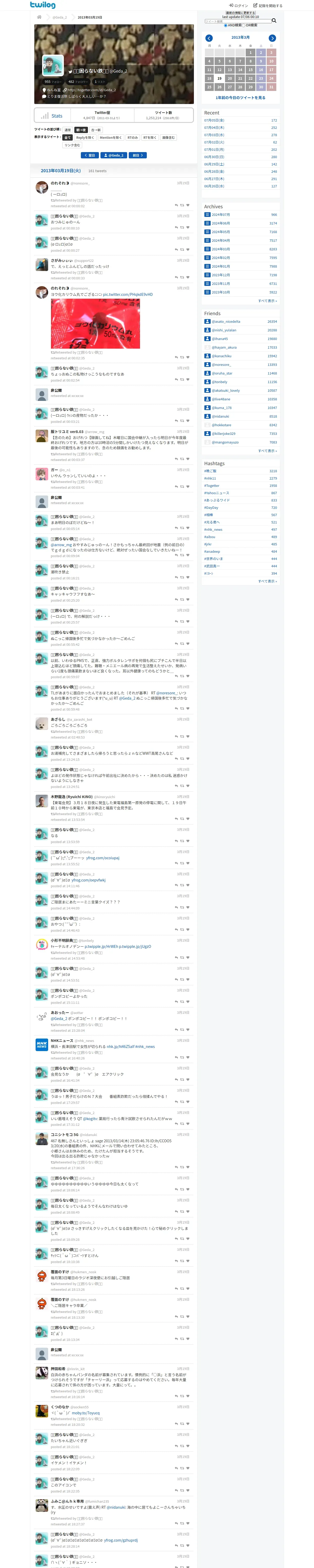Click 最新の情報に更新する button
Screen dimensions: 314x1568
pyautogui.click(x=240, y=13)
